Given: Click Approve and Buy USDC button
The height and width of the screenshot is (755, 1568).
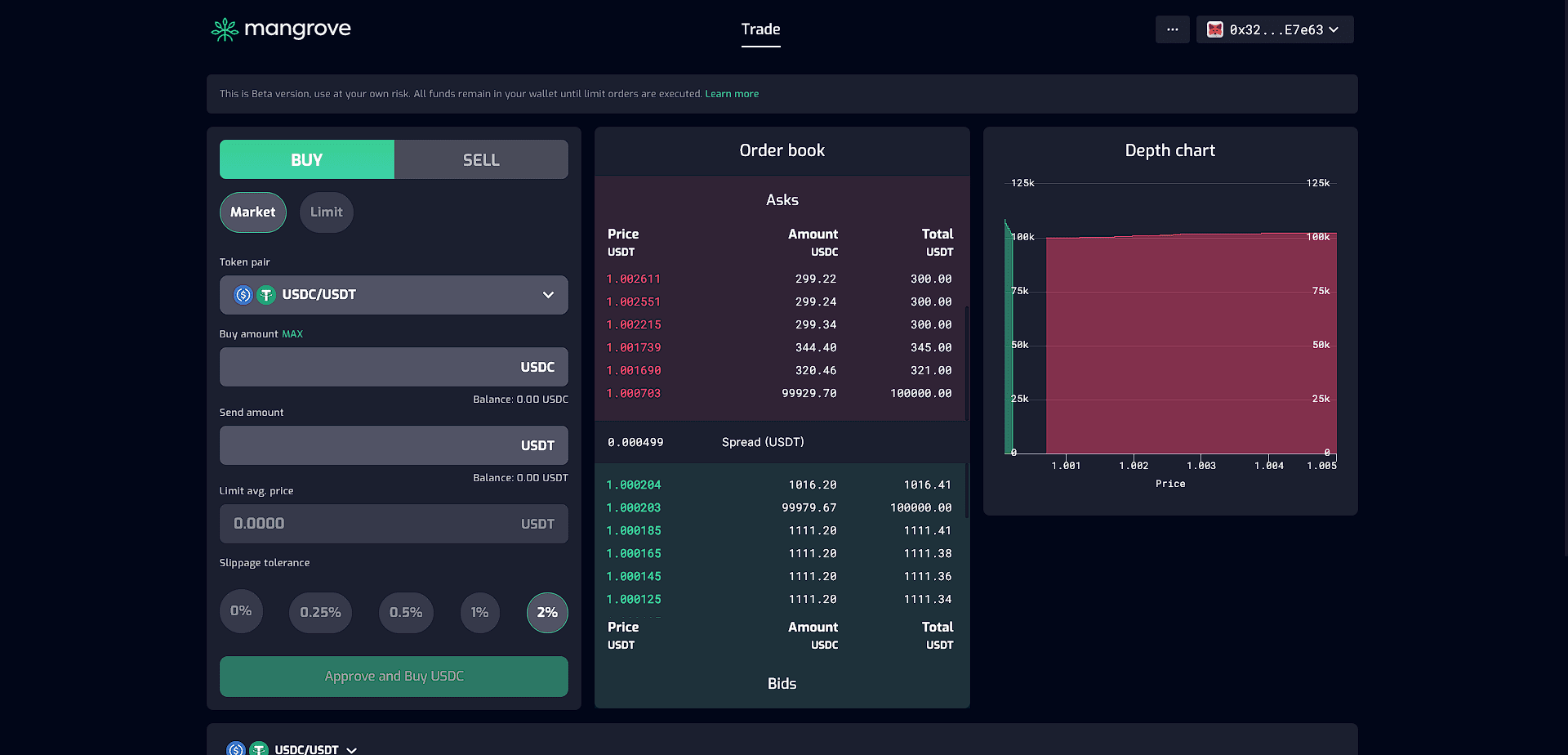Looking at the screenshot, I should 394,677.
